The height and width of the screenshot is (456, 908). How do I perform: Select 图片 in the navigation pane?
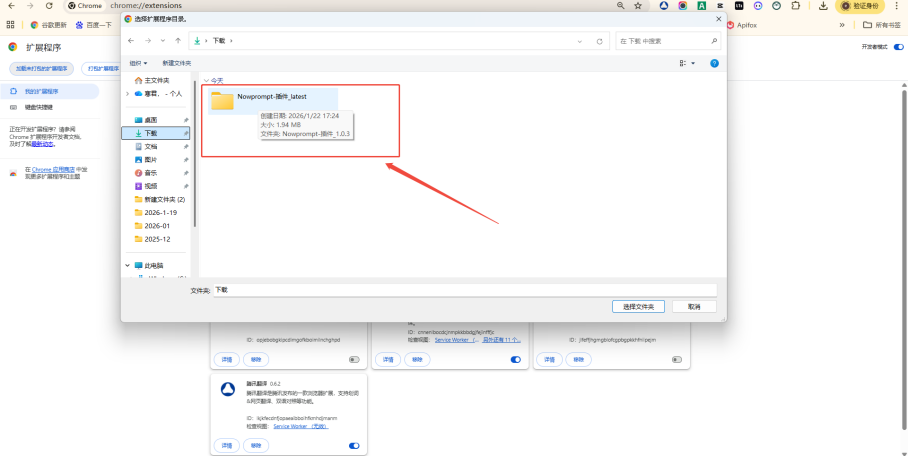click(150, 160)
